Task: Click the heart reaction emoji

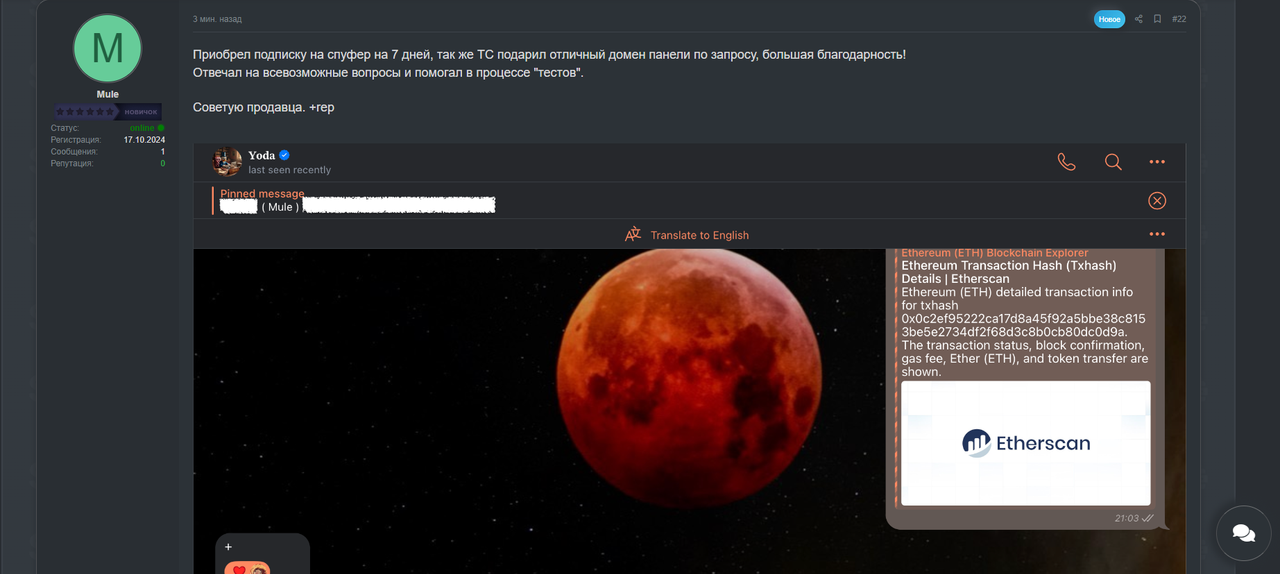Action: (238, 569)
